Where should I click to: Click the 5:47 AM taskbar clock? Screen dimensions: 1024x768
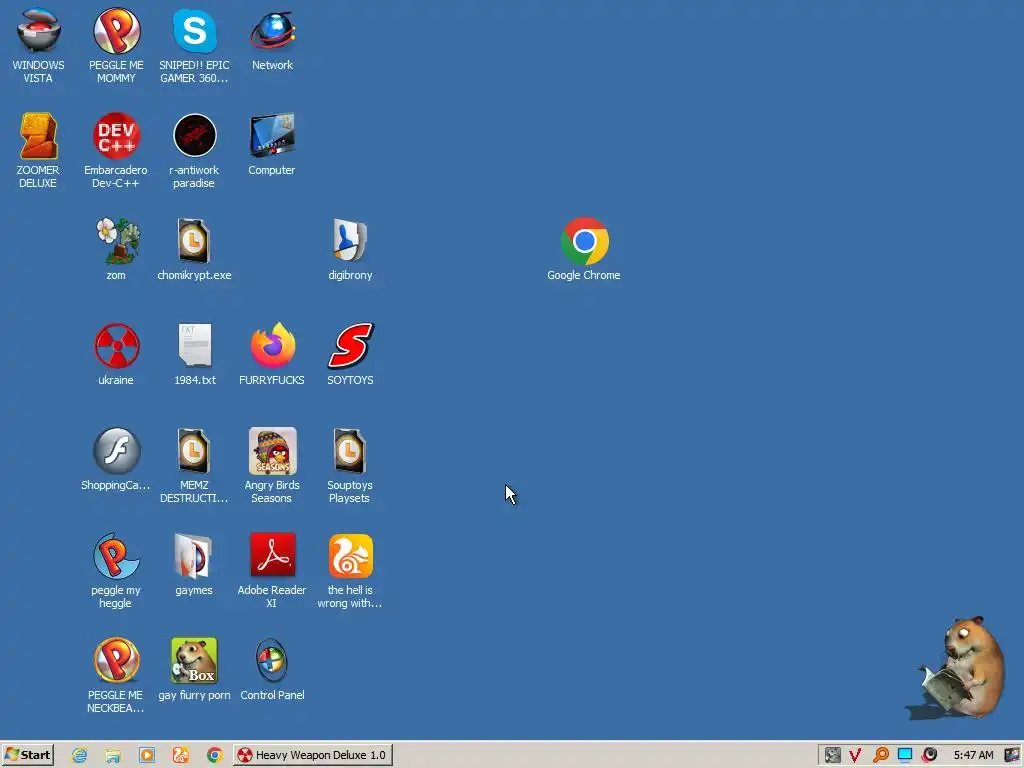tap(973, 756)
